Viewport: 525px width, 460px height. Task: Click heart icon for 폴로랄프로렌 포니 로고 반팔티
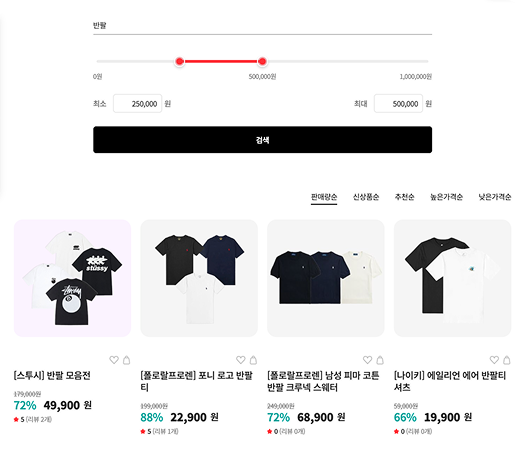pyautogui.click(x=241, y=360)
